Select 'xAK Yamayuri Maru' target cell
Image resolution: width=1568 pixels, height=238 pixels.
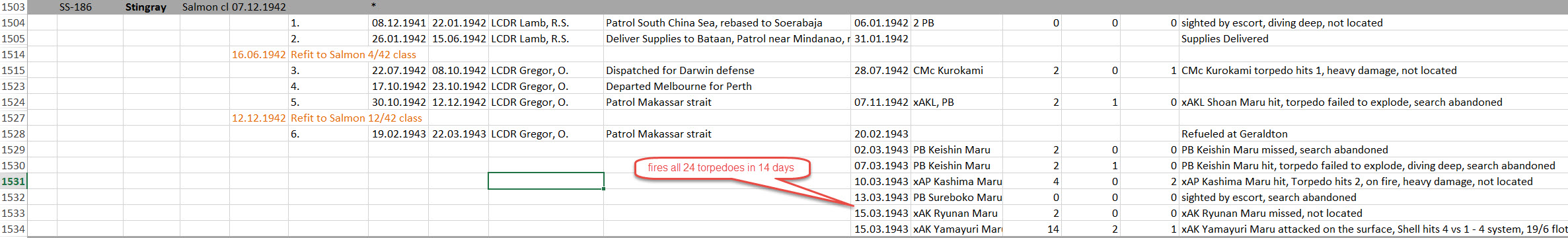click(x=957, y=229)
